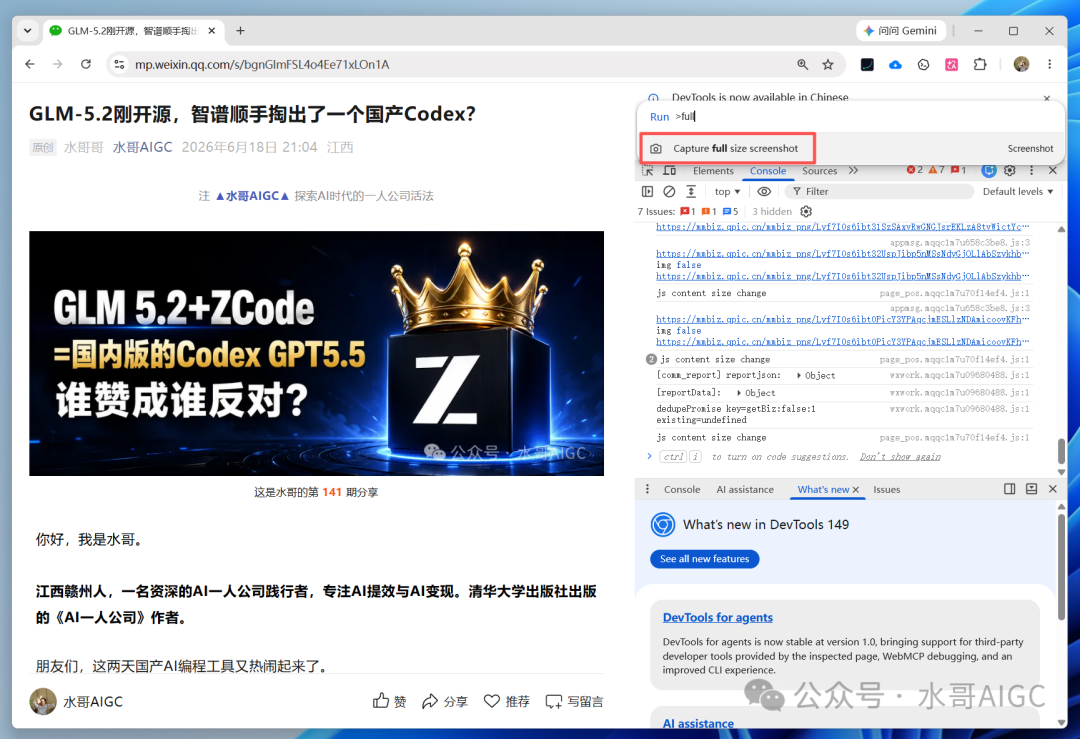
Task: Close the What's new drawer tab
Action: 856,490
